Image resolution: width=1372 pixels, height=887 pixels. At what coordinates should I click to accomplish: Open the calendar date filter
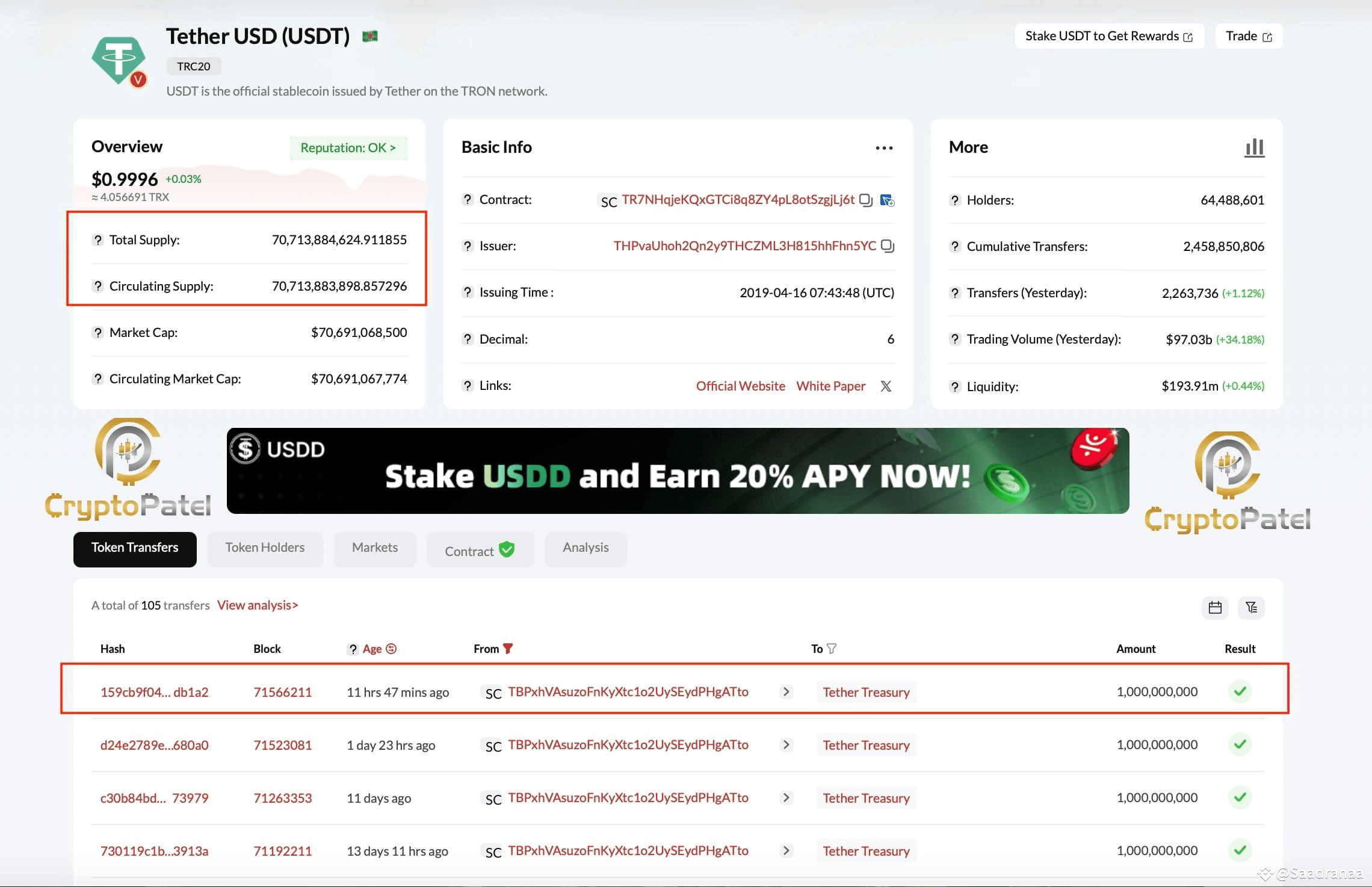pyautogui.click(x=1215, y=607)
